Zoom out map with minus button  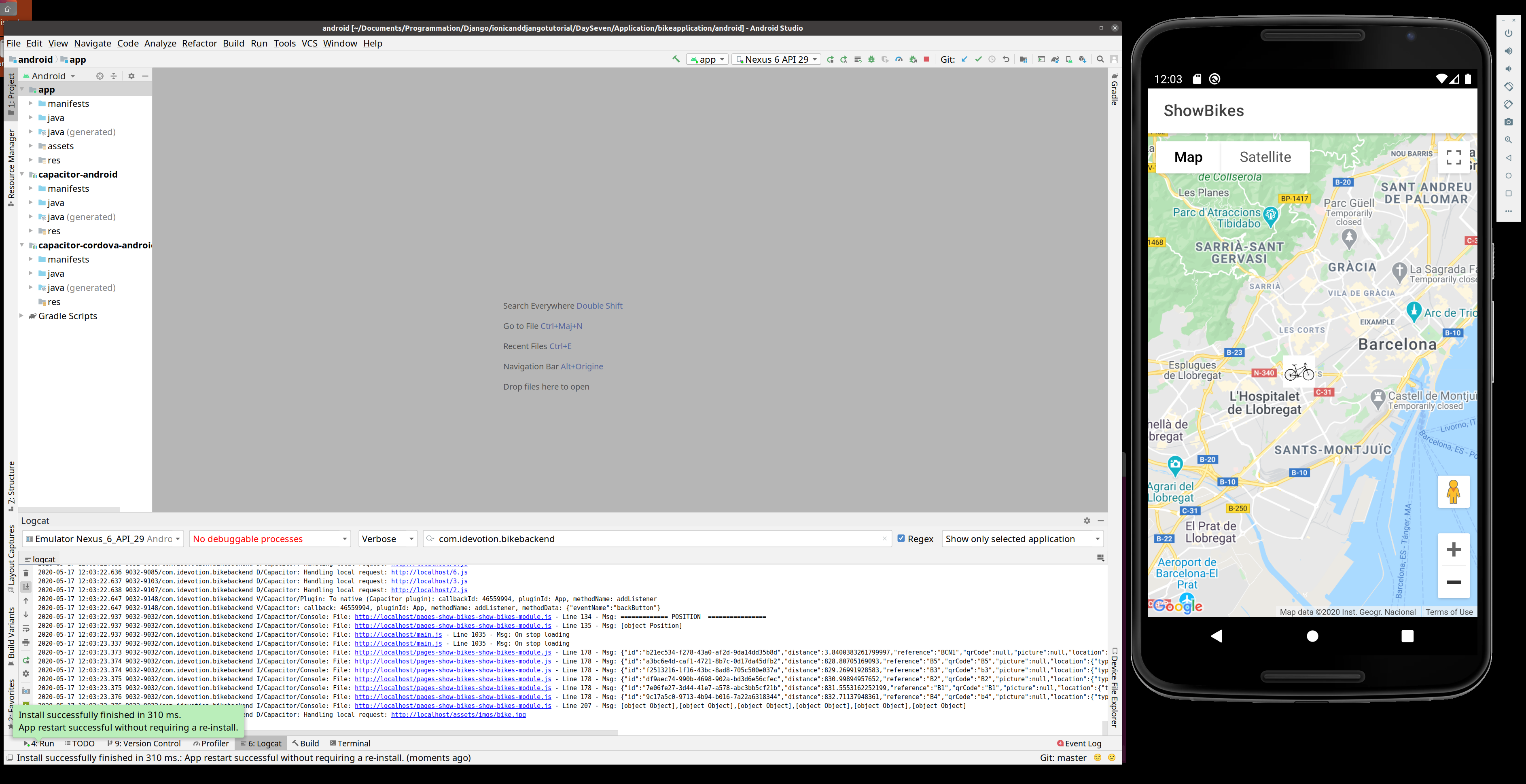tap(1453, 581)
